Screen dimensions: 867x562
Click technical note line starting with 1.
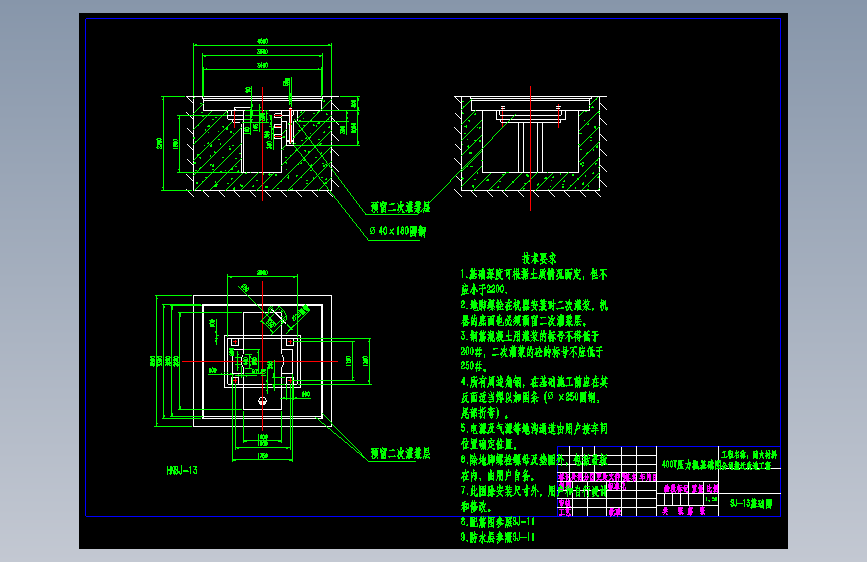click(x=534, y=274)
